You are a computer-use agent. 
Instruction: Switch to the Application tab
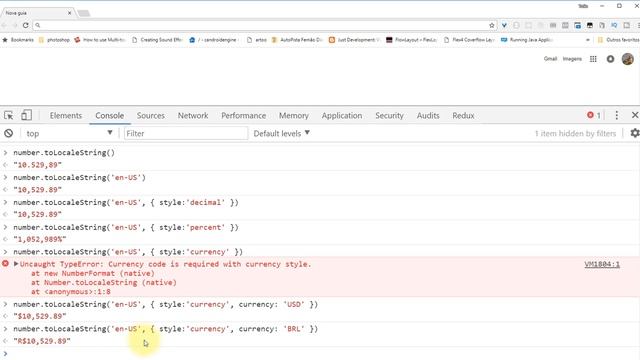[x=342, y=116]
